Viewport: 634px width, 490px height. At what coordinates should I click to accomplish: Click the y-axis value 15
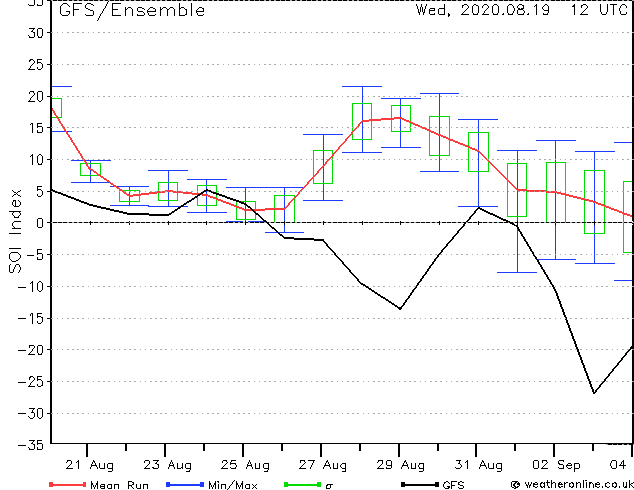(x=36, y=128)
